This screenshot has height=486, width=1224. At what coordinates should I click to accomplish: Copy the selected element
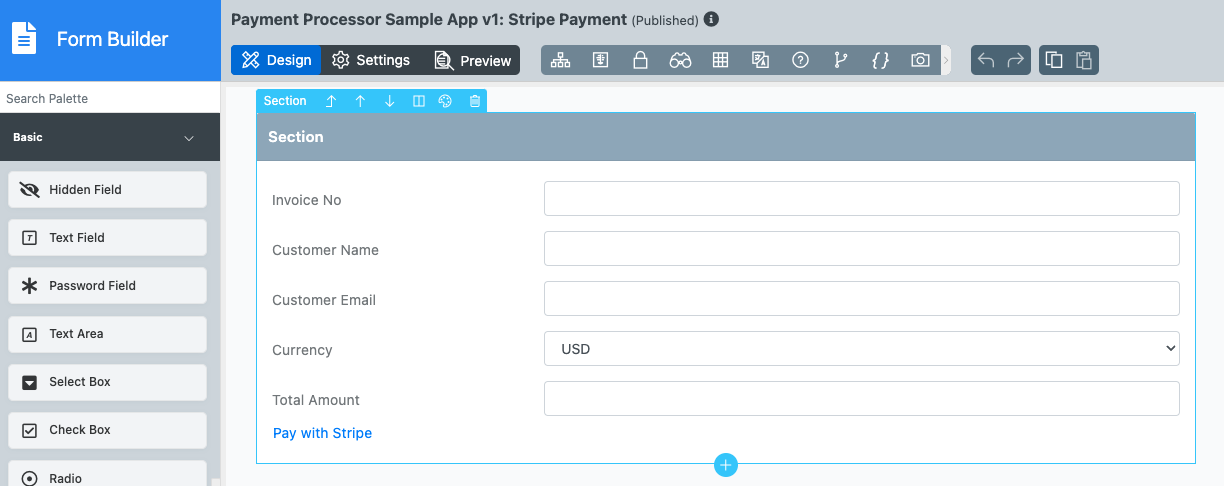point(1054,60)
